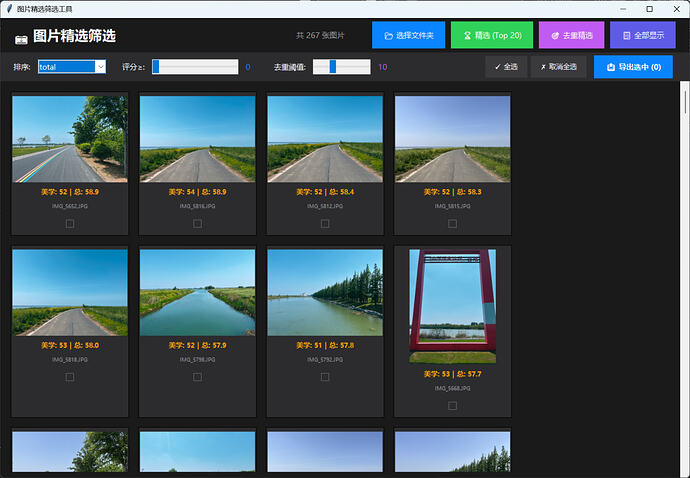Tick the checkbox for IMG_5668.JPG

point(452,406)
